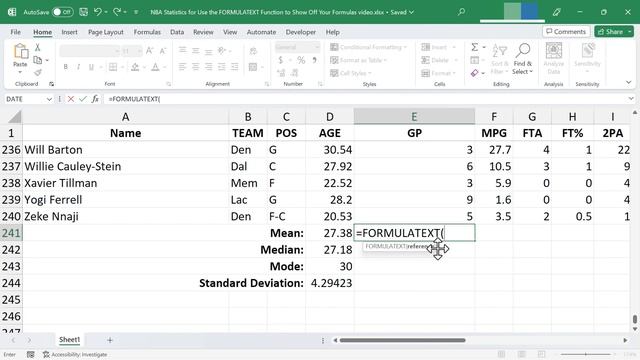Click the pen ink icon in title bar
The height and width of the screenshot is (360, 640).
click(x=556, y=12)
